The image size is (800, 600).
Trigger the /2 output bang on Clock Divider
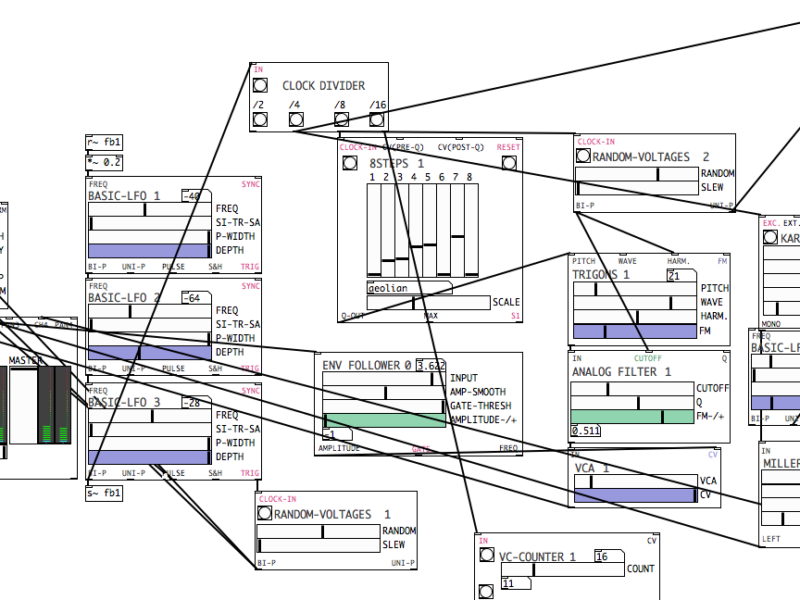pos(260,120)
